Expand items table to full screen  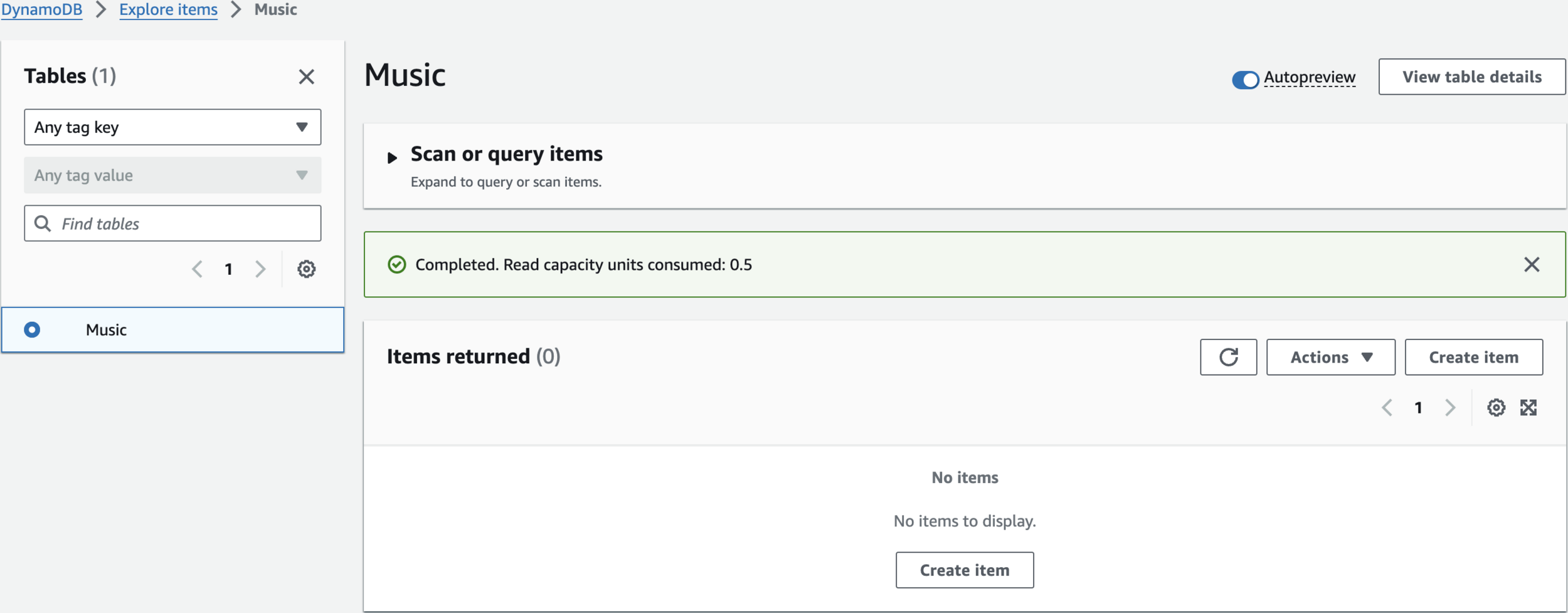pyautogui.click(x=1528, y=408)
